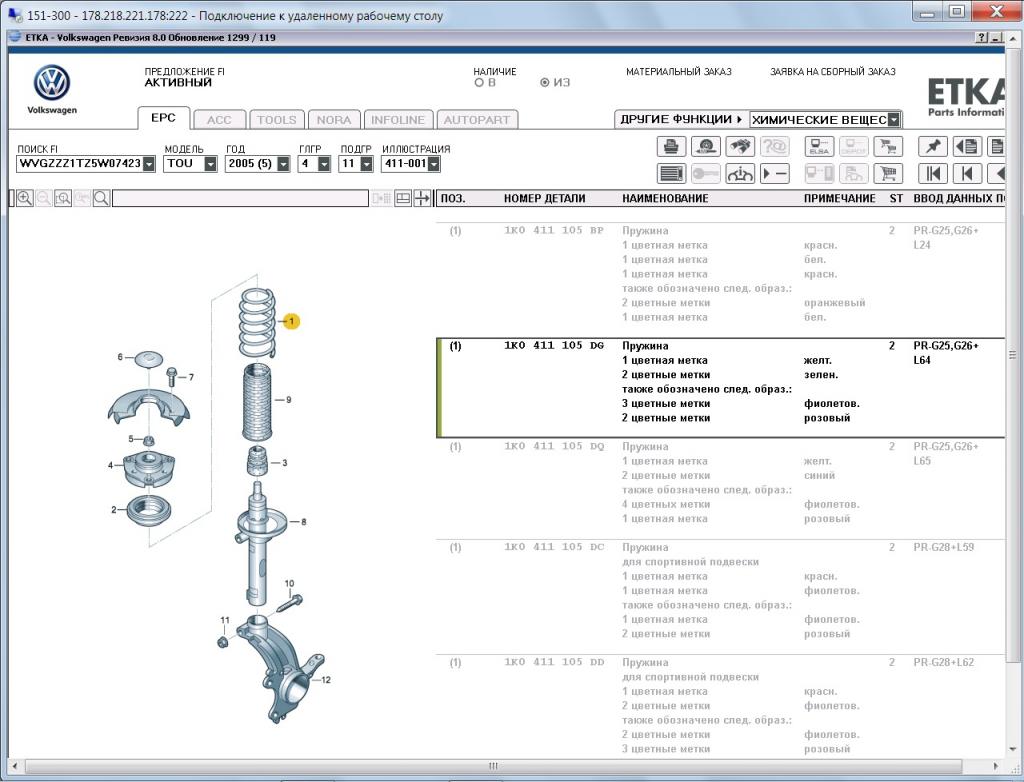Click the arrow-to-right panel expand icon
The image size is (1024, 782).
[x=422, y=198]
